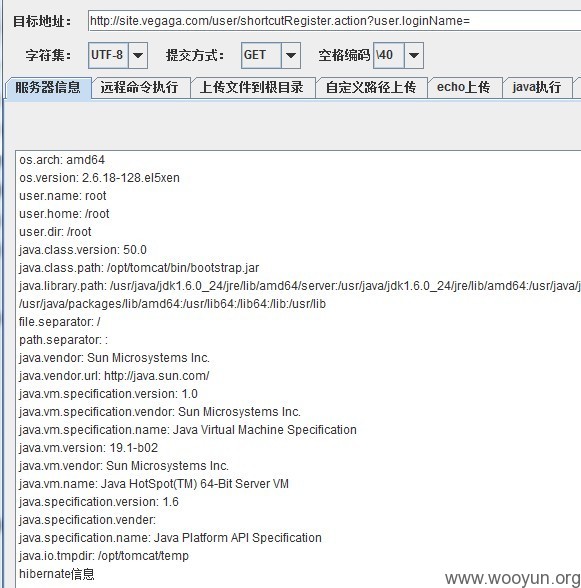Click the 提交方式 label
This screenshot has height=588, width=581.
click(x=195, y=56)
